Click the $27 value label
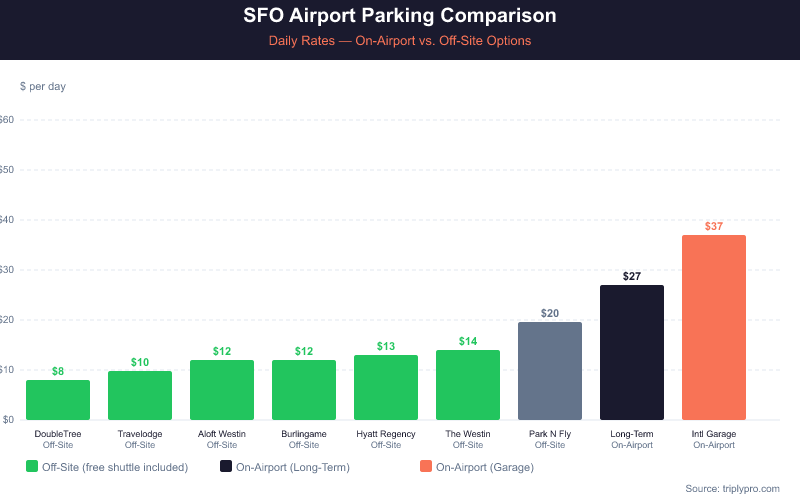The image size is (800, 500). 632,276
